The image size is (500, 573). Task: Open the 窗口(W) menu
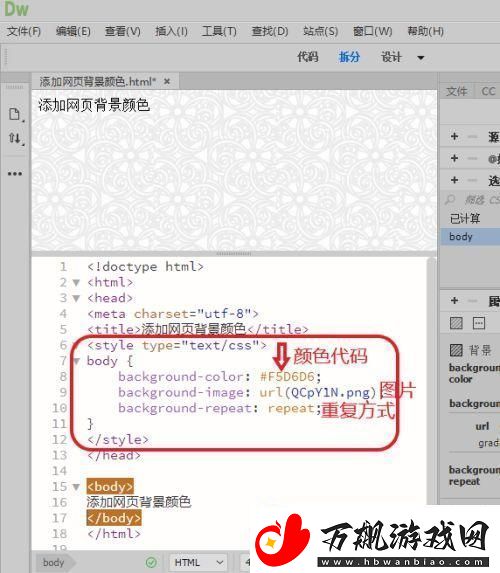(372, 31)
